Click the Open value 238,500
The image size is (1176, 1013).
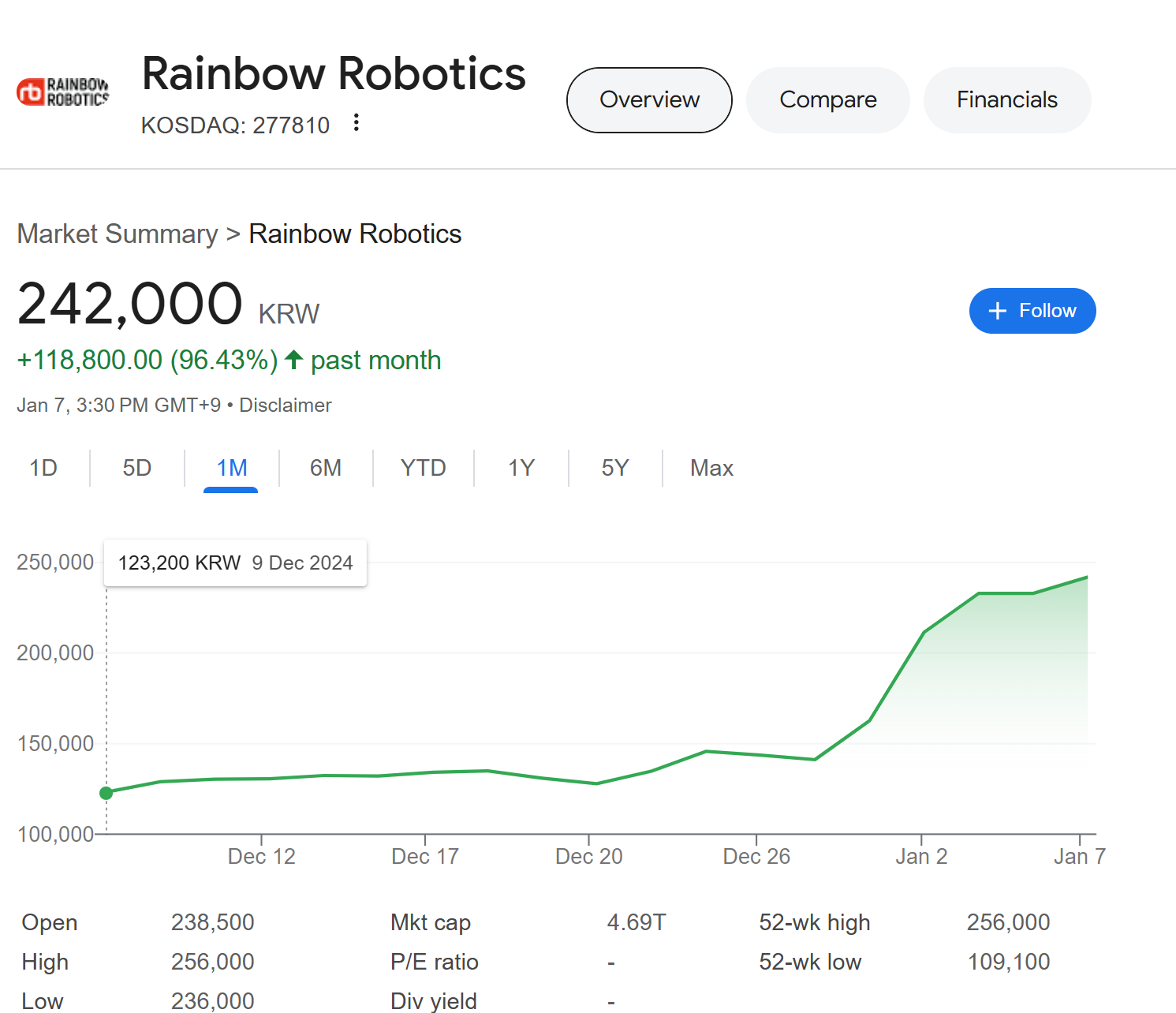[x=213, y=922]
